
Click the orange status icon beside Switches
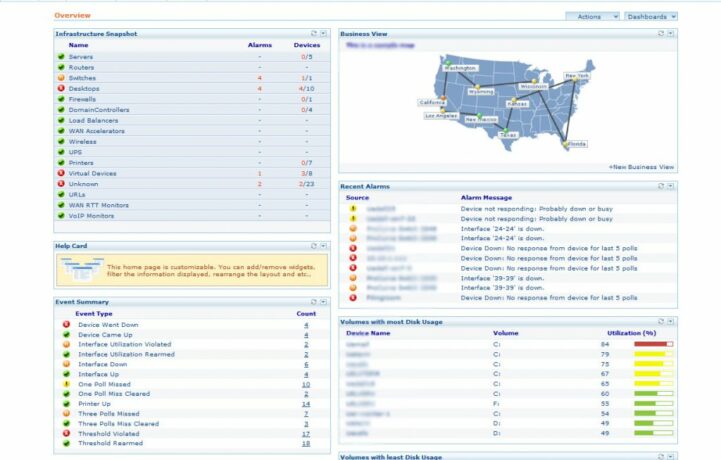(61, 78)
